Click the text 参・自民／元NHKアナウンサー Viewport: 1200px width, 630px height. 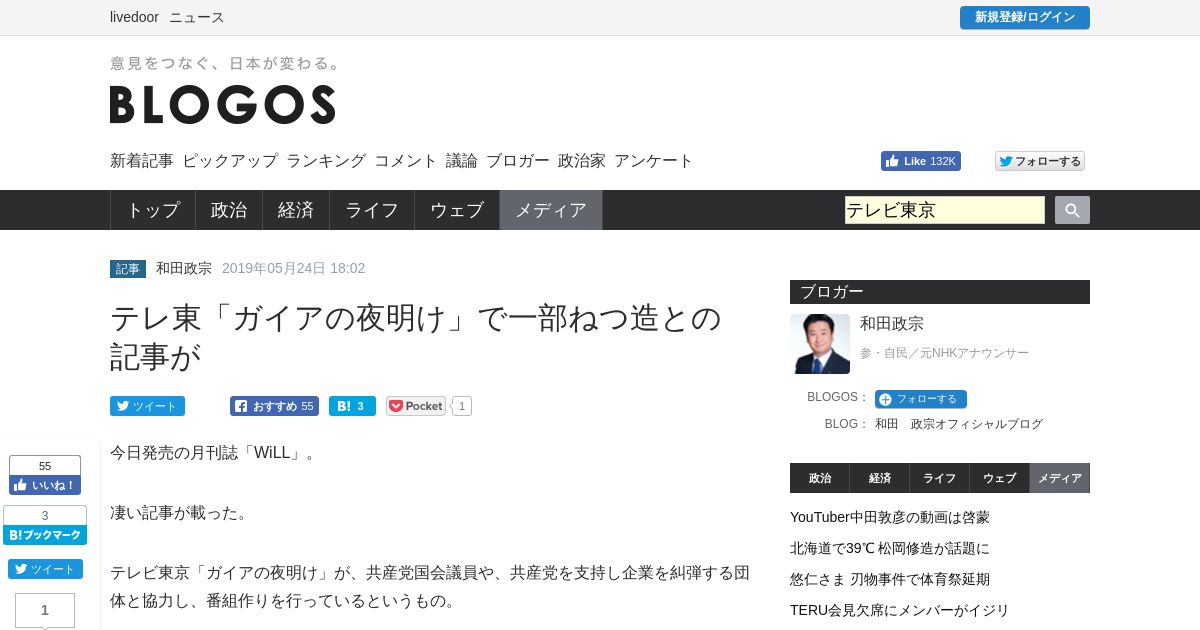(944, 353)
